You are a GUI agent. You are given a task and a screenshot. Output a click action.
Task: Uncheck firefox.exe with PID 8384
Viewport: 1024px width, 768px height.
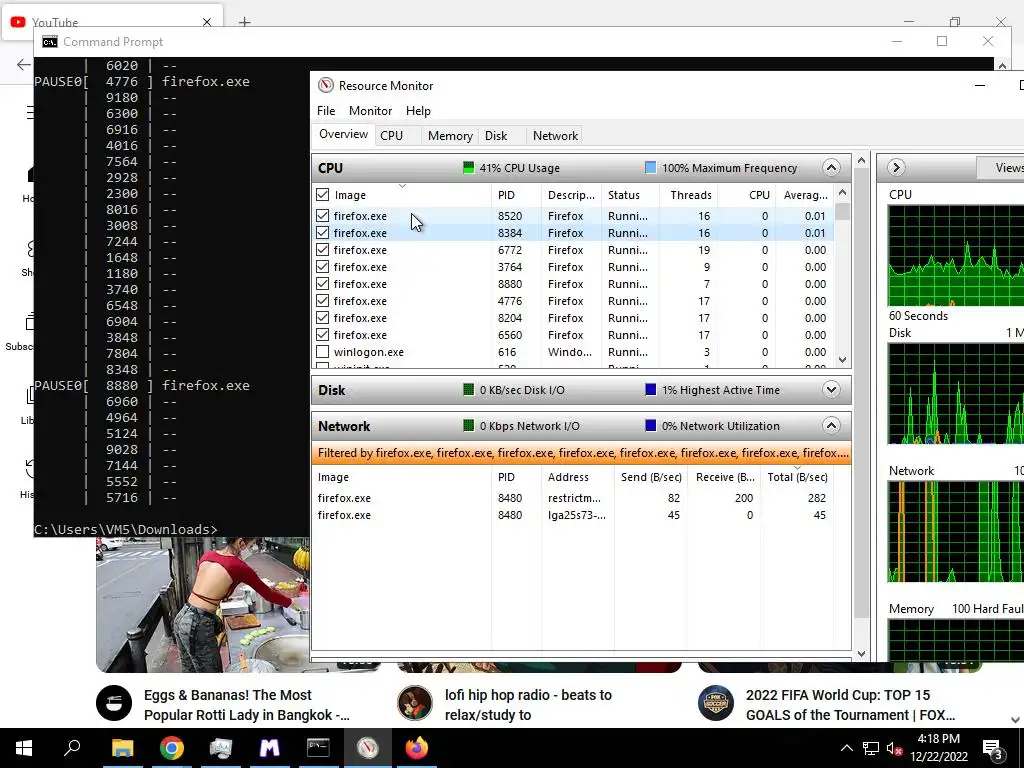(x=323, y=232)
